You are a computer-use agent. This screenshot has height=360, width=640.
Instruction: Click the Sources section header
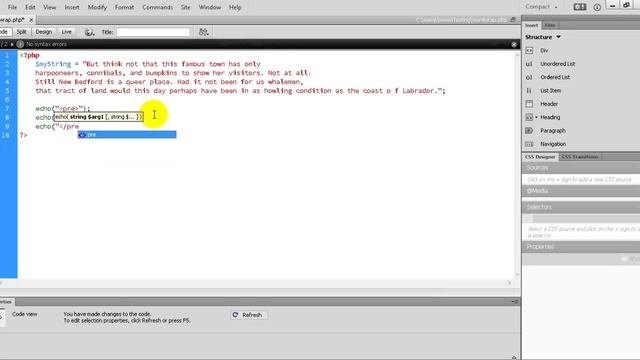(x=581, y=168)
